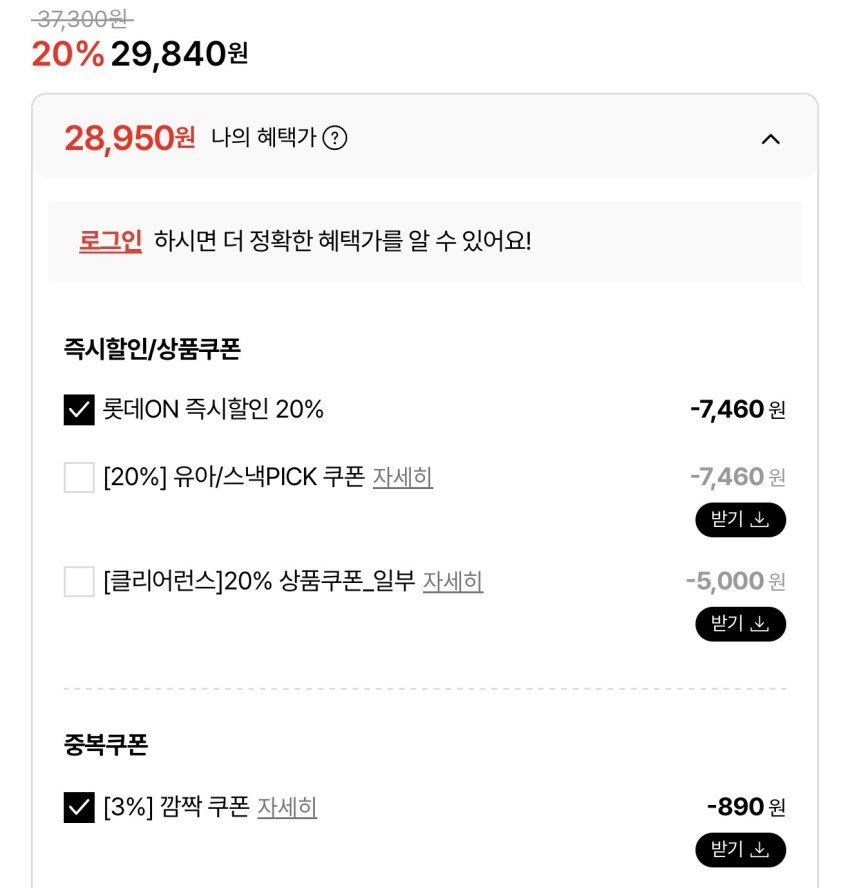
Task: Click the 28,950원 benefit price
Action: (x=129, y=138)
